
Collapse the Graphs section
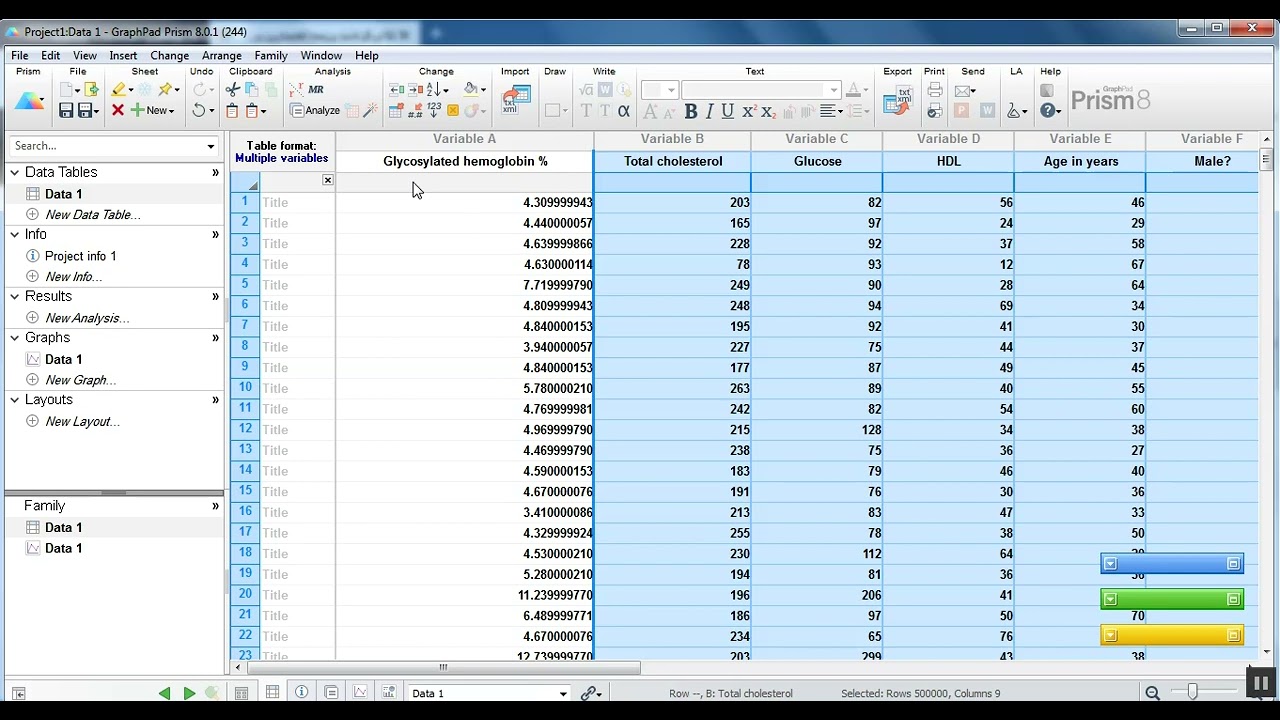coord(15,338)
